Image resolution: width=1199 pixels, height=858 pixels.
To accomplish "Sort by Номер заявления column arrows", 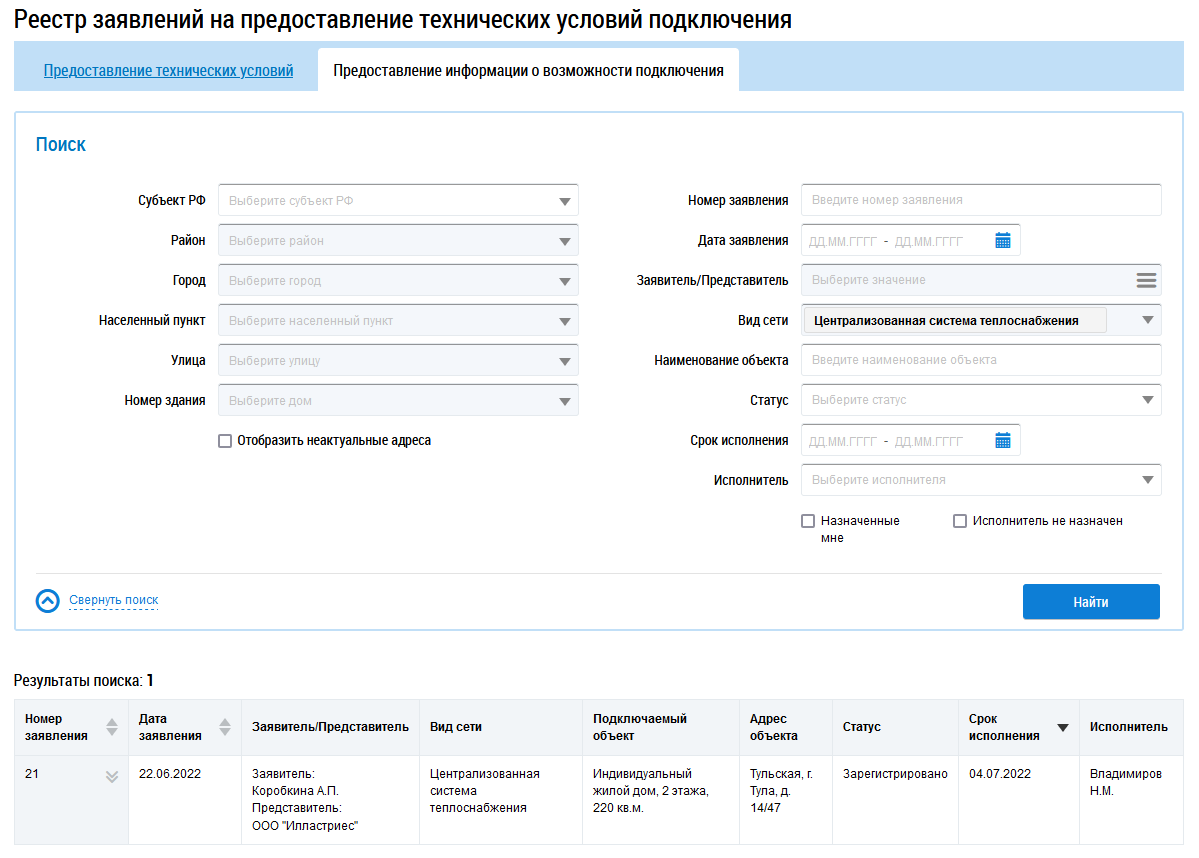I will 112,727.
